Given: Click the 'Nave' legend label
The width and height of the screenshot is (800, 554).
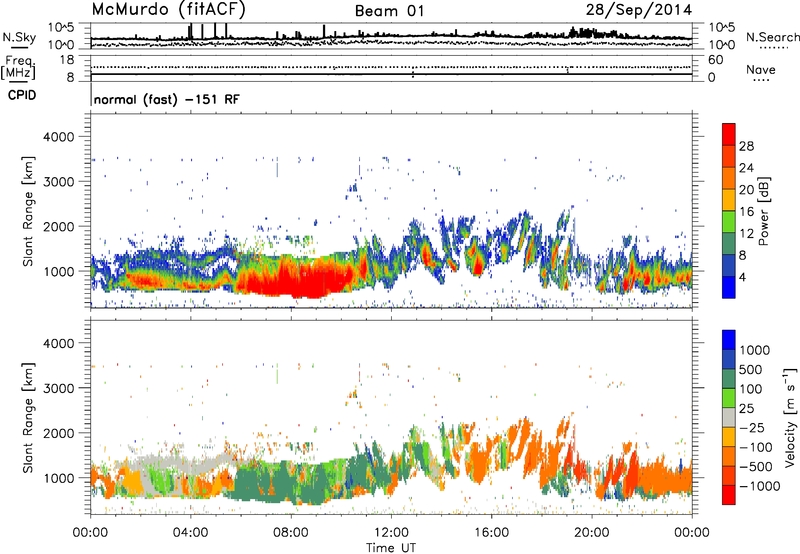Looking at the screenshot, I should click(761, 69).
